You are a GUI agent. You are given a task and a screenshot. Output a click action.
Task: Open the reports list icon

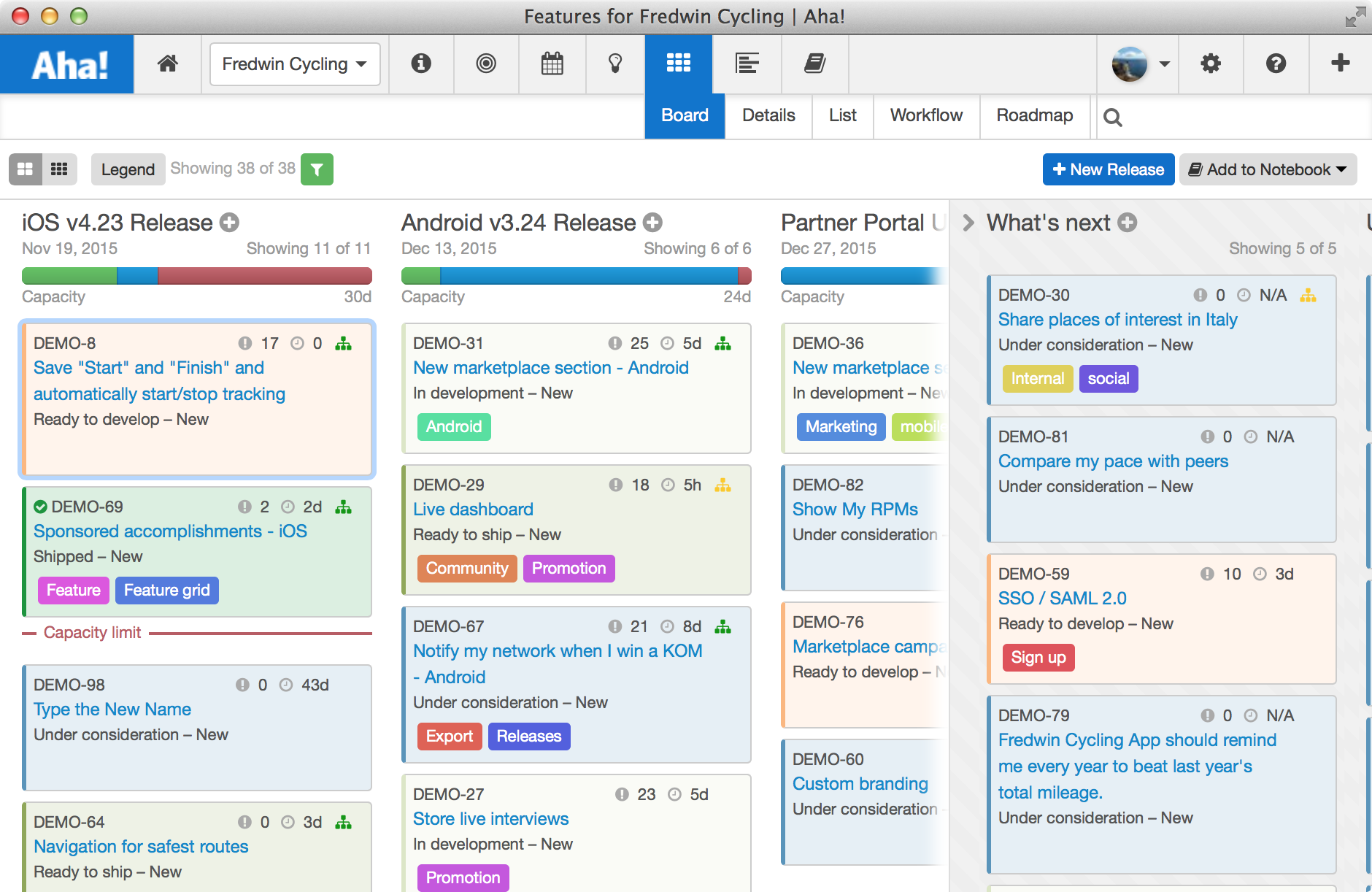click(x=747, y=64)
